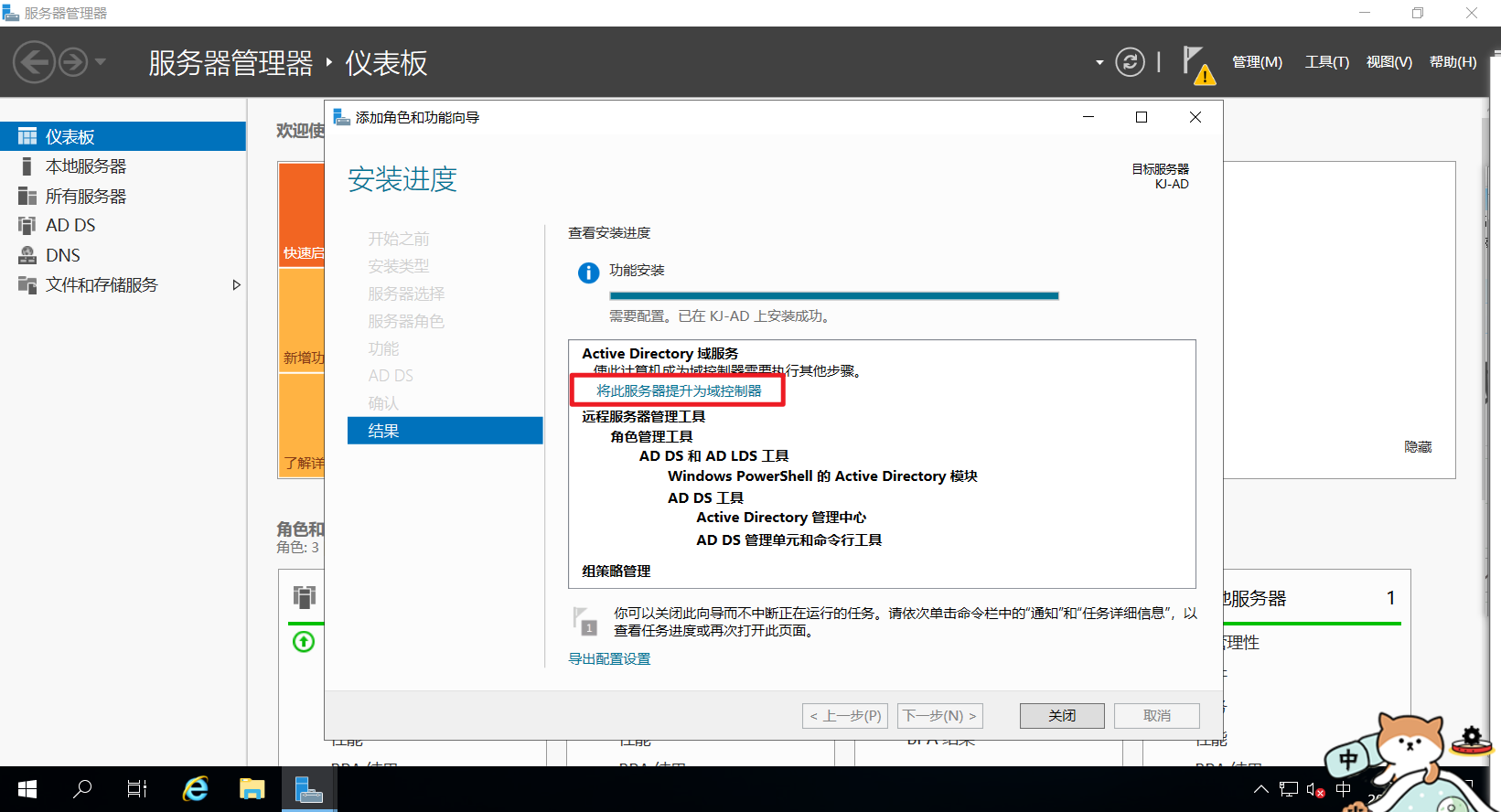
Task: Click the forward navigation arrow in Server Manager
Action: [73, 62]
